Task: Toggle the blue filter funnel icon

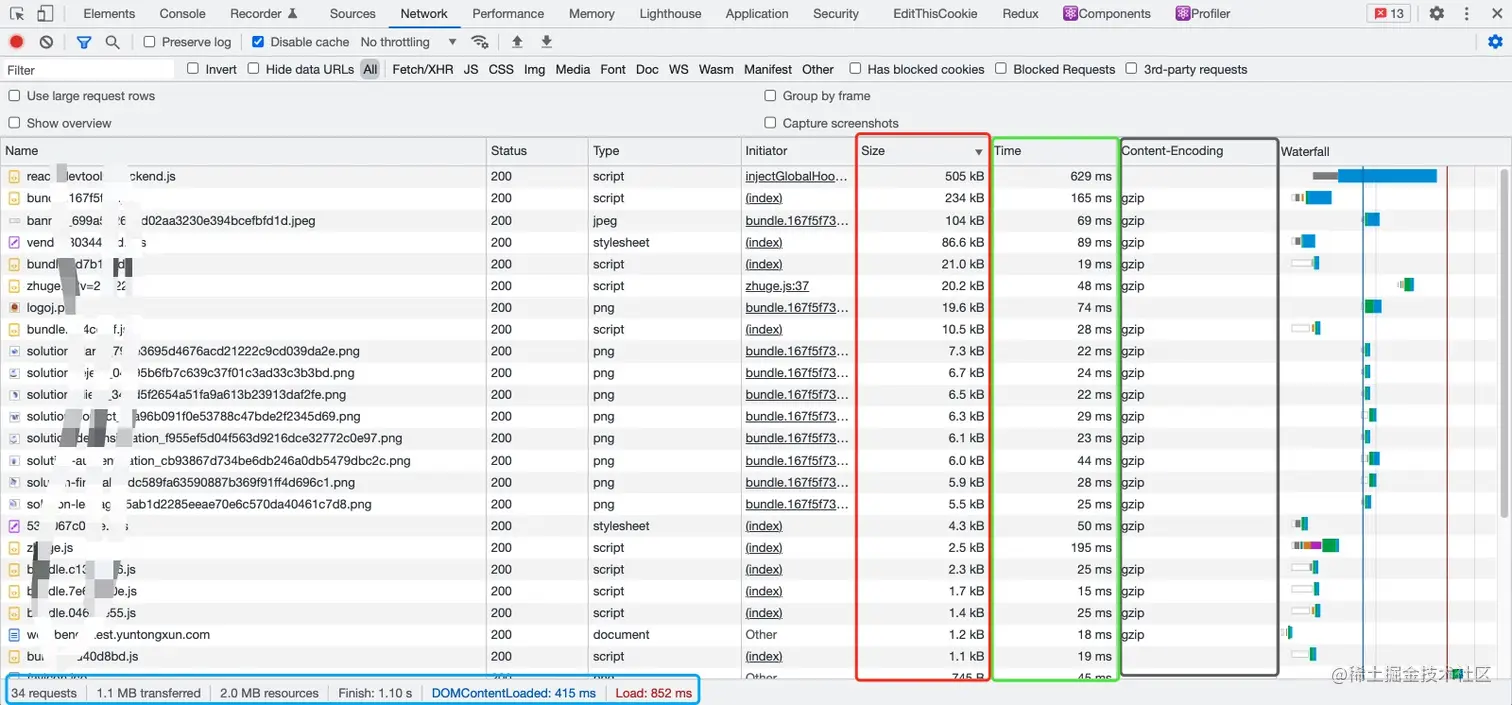Action: tap(84, 42)
